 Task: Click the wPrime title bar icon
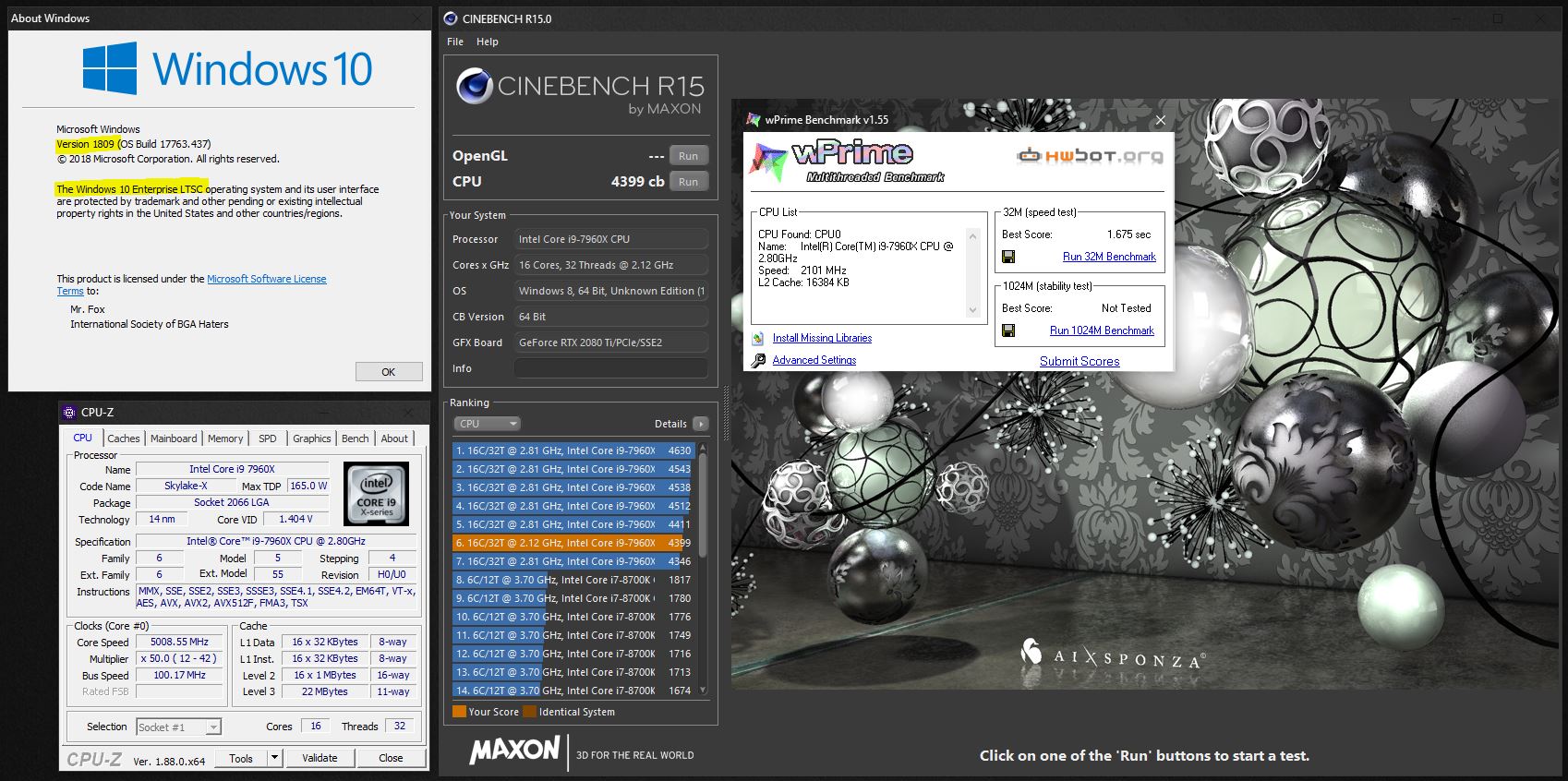tap(754, 120)
